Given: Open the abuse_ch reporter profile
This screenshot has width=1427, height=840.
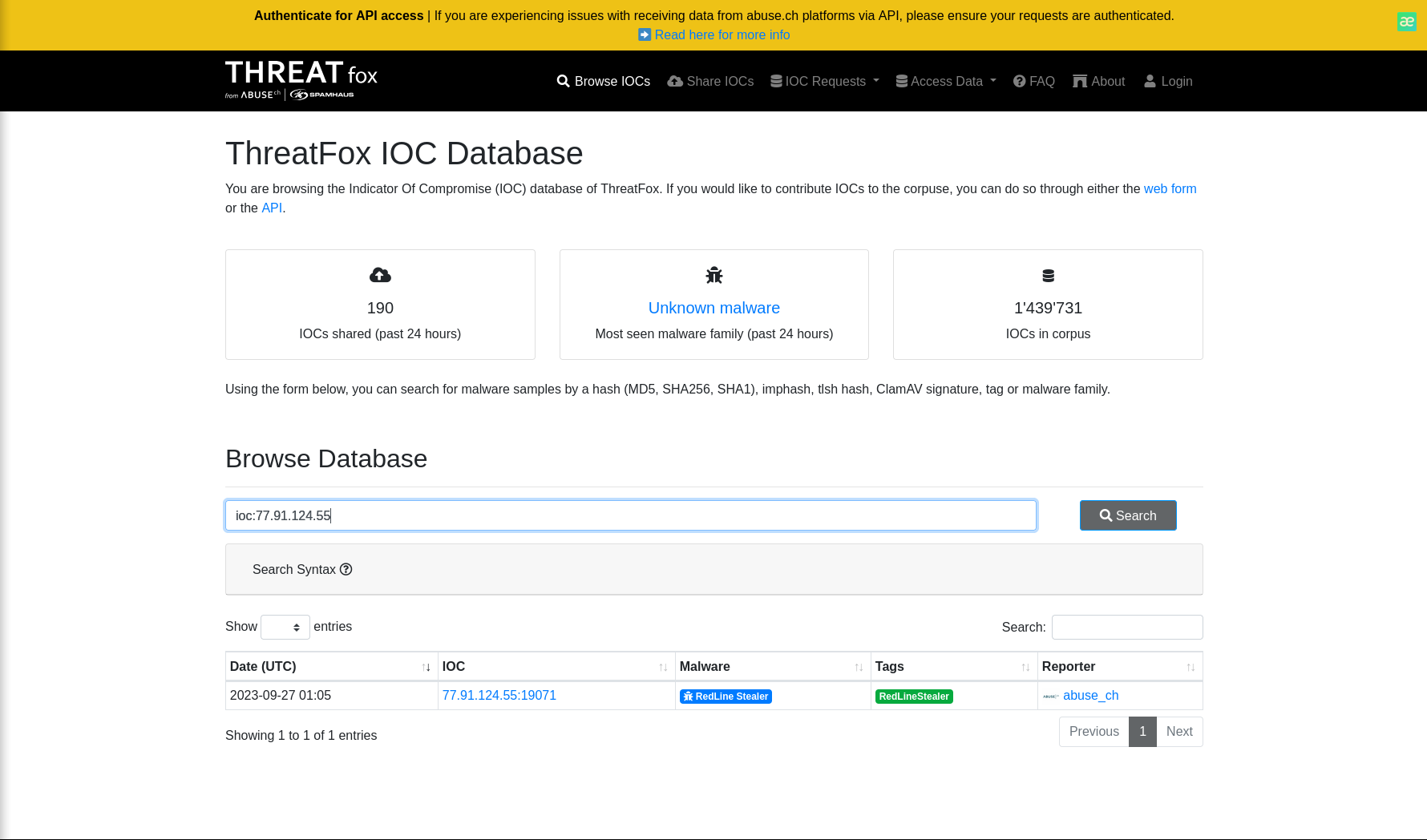Looking at the screenshot, I should coord(1090,696).
